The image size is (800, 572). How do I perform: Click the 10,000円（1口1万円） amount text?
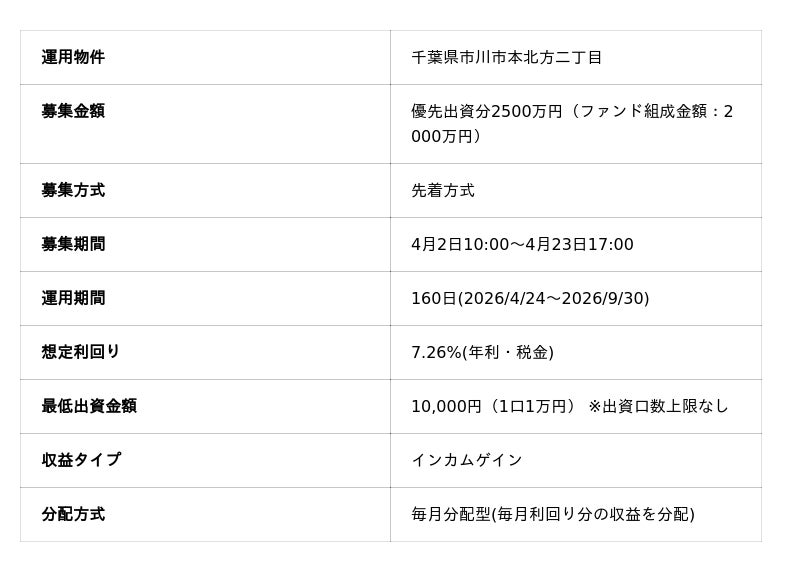pos(493,406)
